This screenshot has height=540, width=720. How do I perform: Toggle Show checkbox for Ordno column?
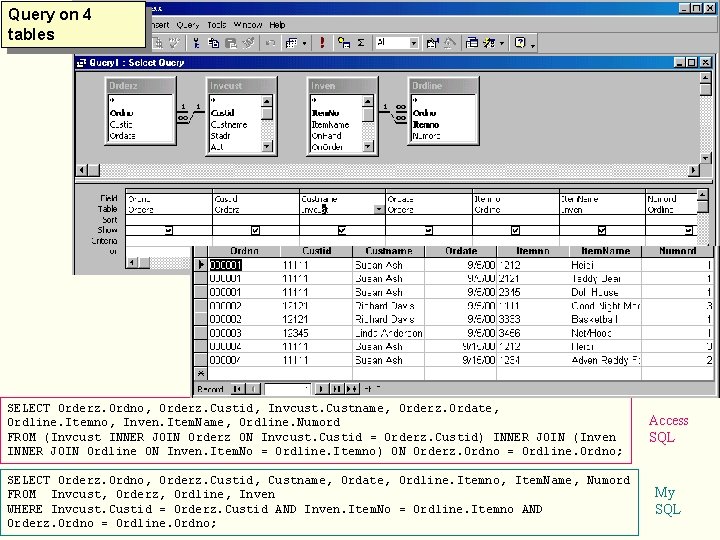pos(169,231)
